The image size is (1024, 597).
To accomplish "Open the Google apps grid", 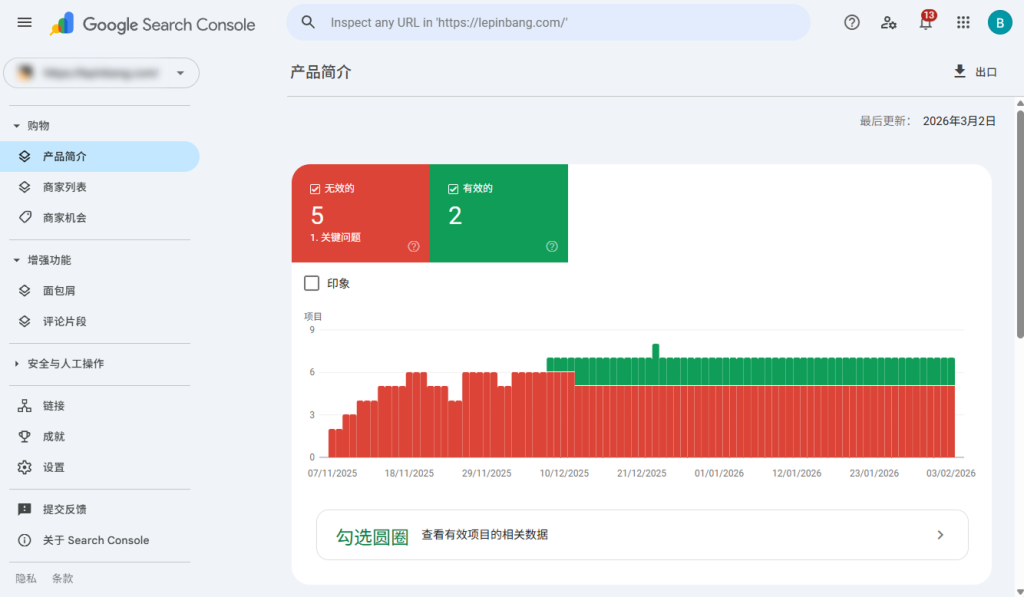I will (x=963, y=23).
